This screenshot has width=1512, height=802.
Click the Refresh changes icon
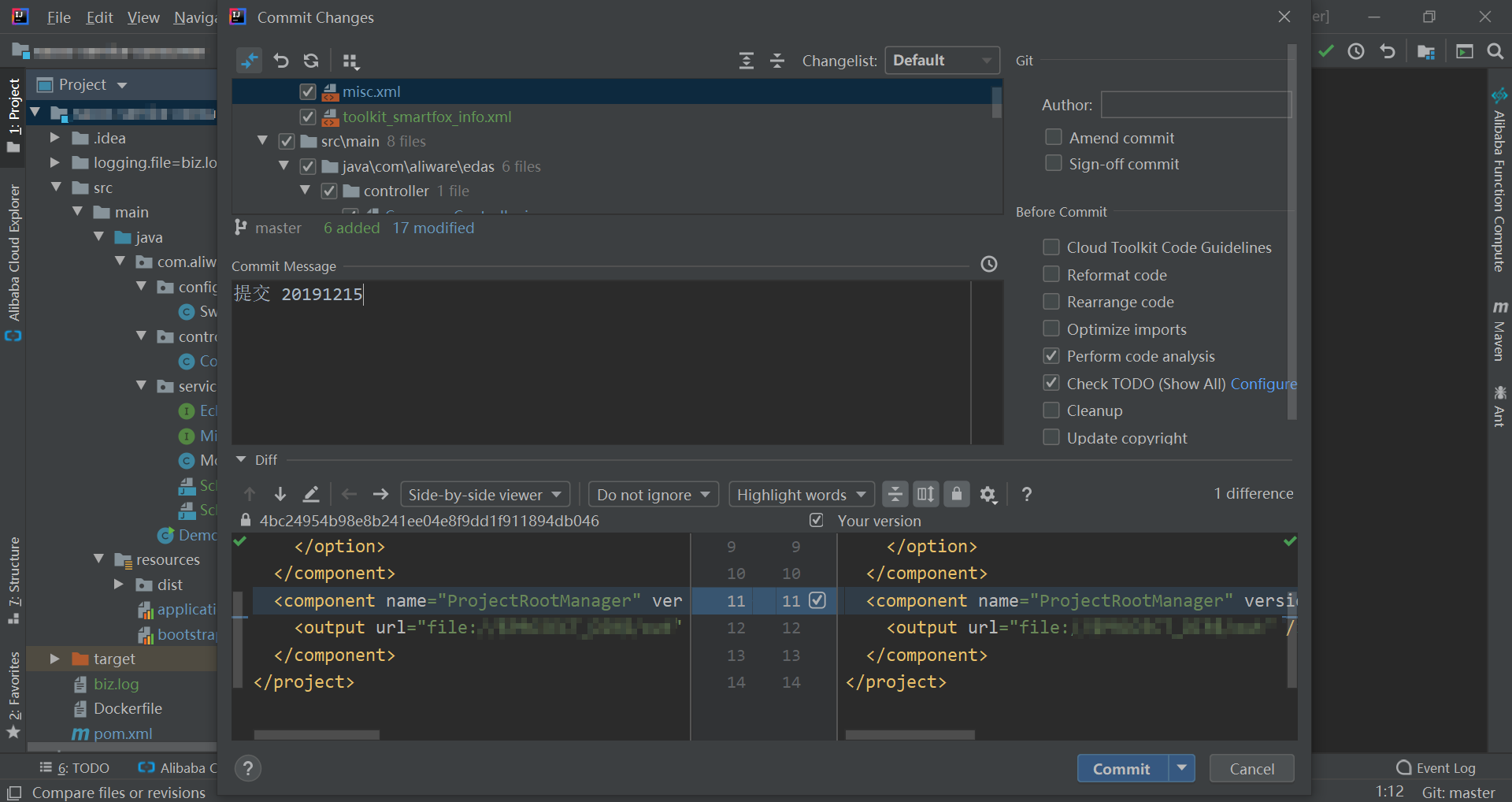311,61
